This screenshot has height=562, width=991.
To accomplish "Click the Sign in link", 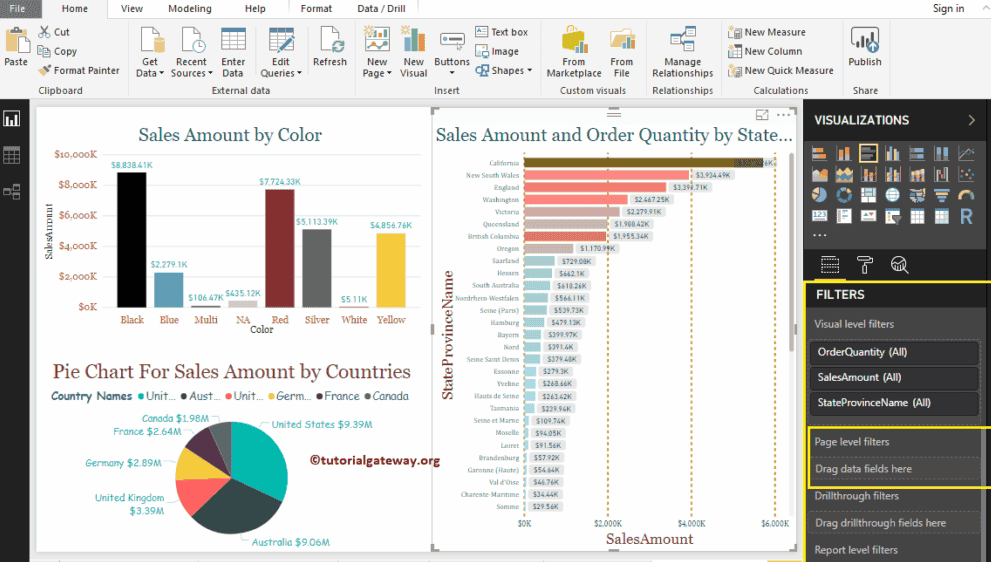I will [948, 8].
